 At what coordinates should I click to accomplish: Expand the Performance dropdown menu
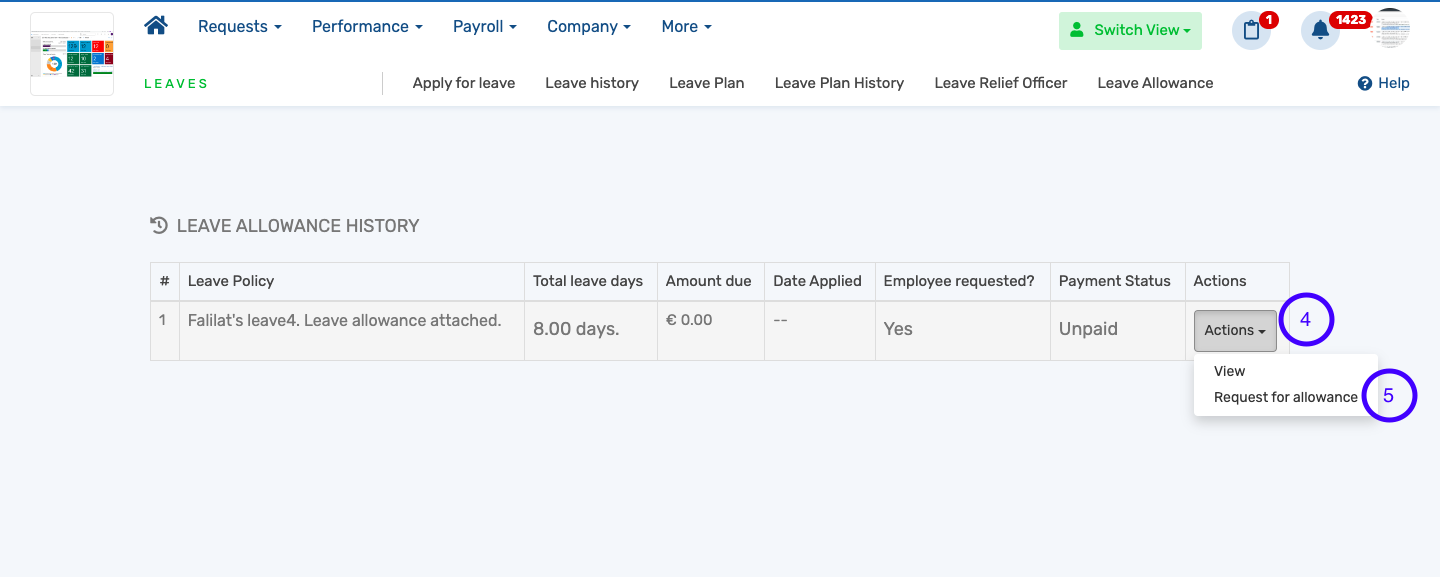pyautogui.click(x=367, y=27)
